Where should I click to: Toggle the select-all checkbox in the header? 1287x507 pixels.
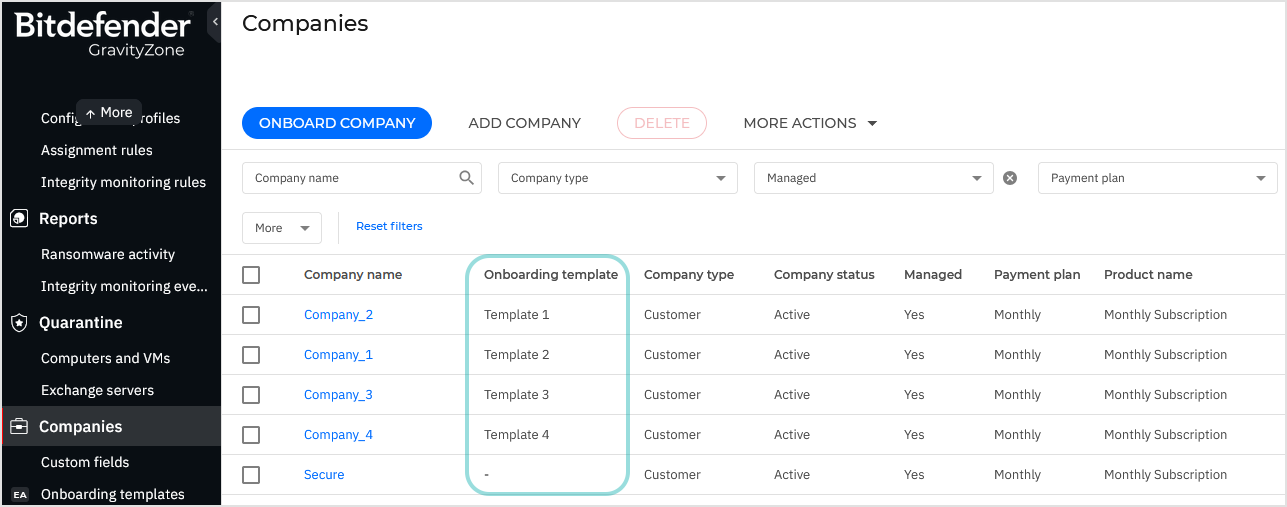251,274
